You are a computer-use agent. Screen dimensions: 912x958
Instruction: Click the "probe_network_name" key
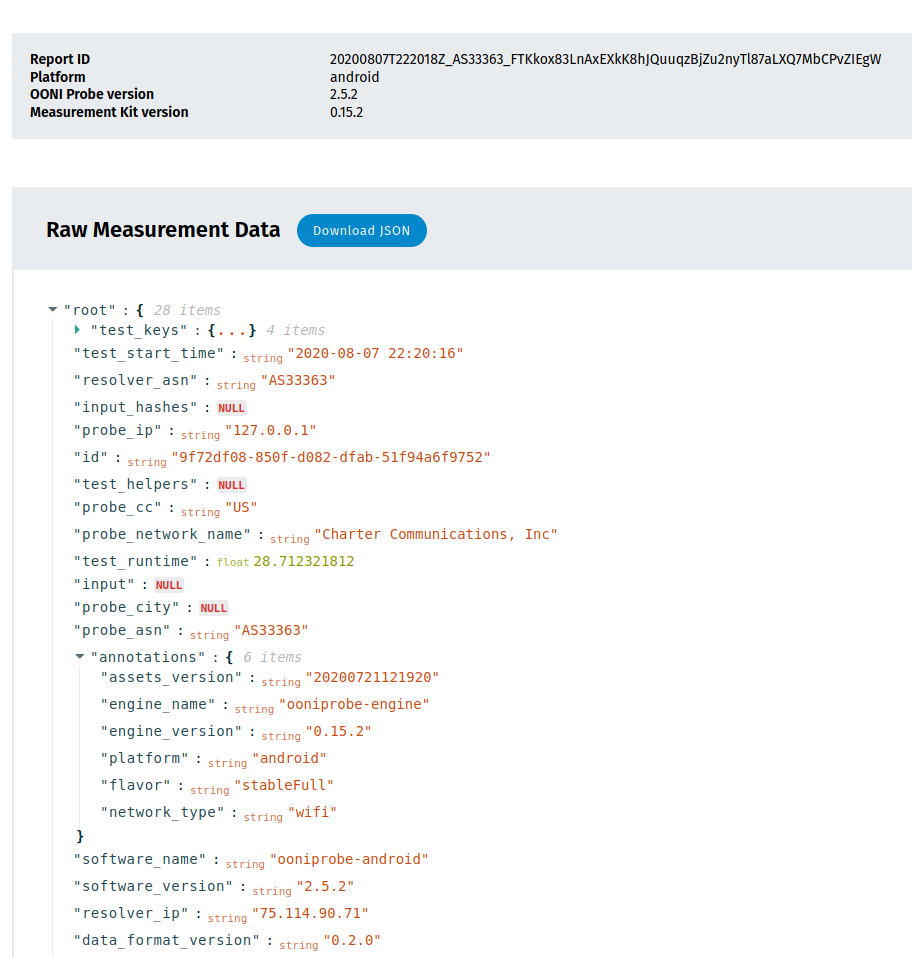[162, 534]
